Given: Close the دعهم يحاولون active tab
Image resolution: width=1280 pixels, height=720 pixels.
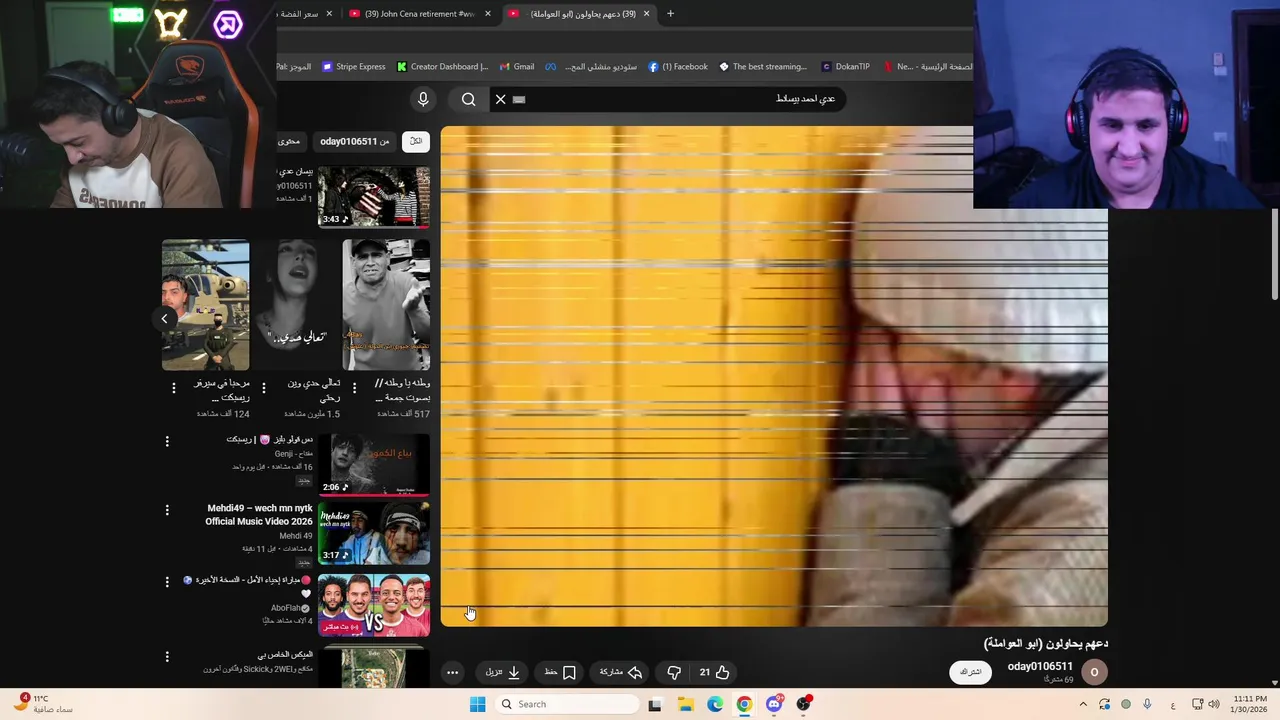Looking at the screenshot, I should [x=646, y=13].
